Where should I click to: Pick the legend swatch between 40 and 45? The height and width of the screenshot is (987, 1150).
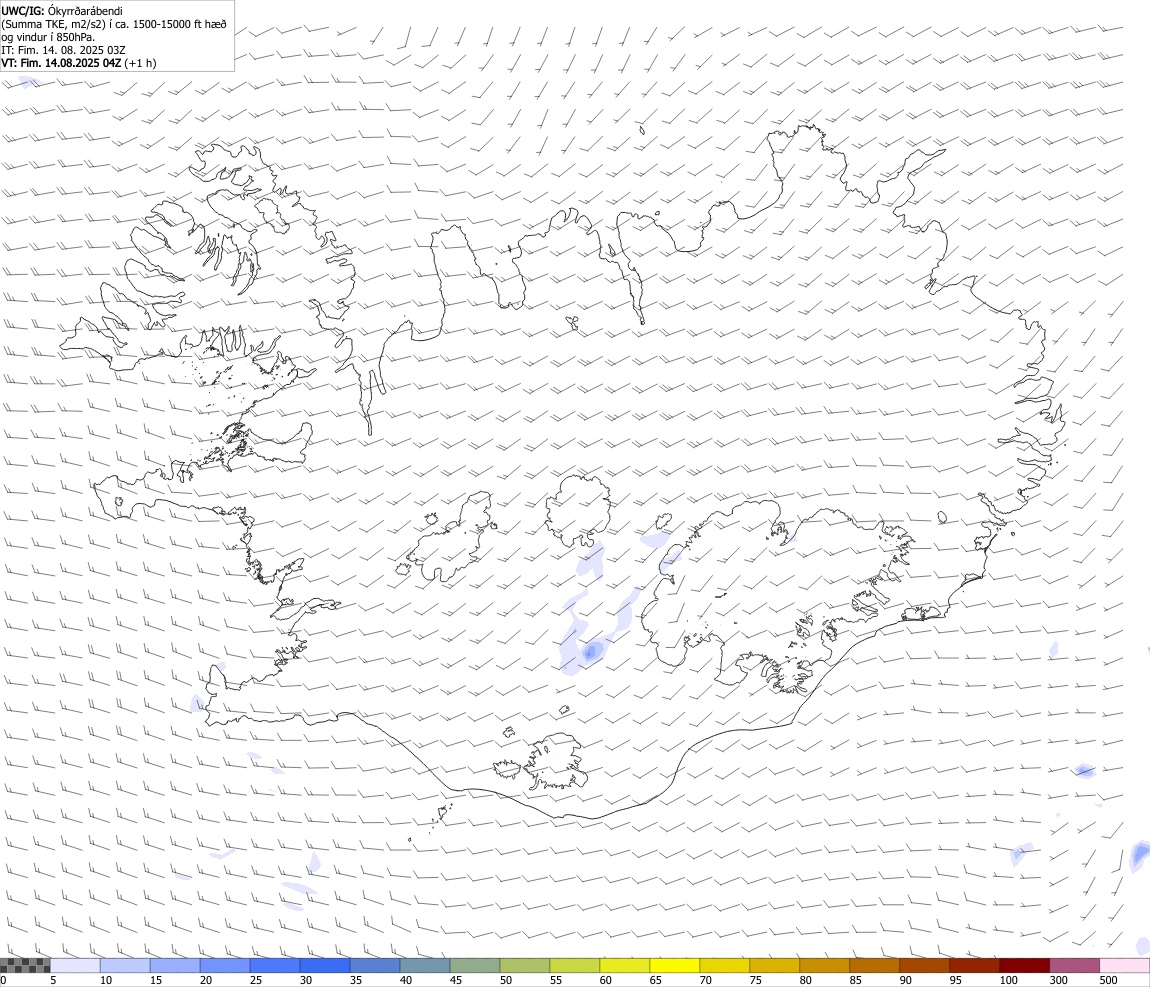coord(425,965)
